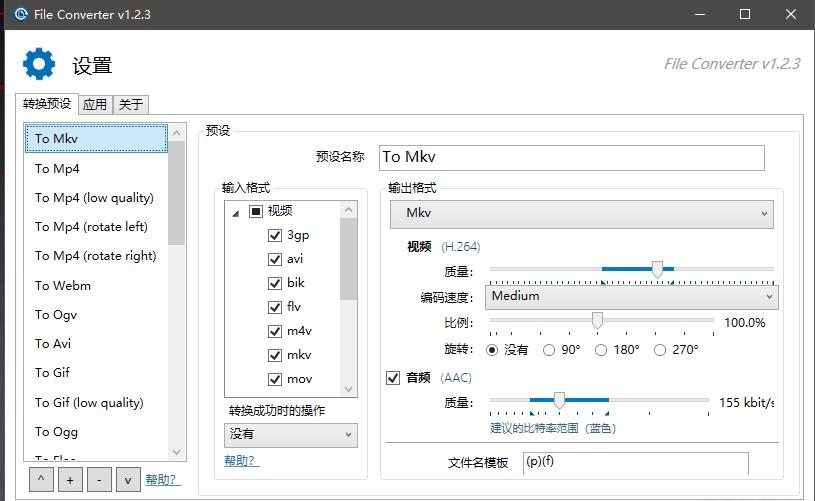Uncheck the mov input format
Viewport: 815px width, 501px height.
click(x=274, y=379)
